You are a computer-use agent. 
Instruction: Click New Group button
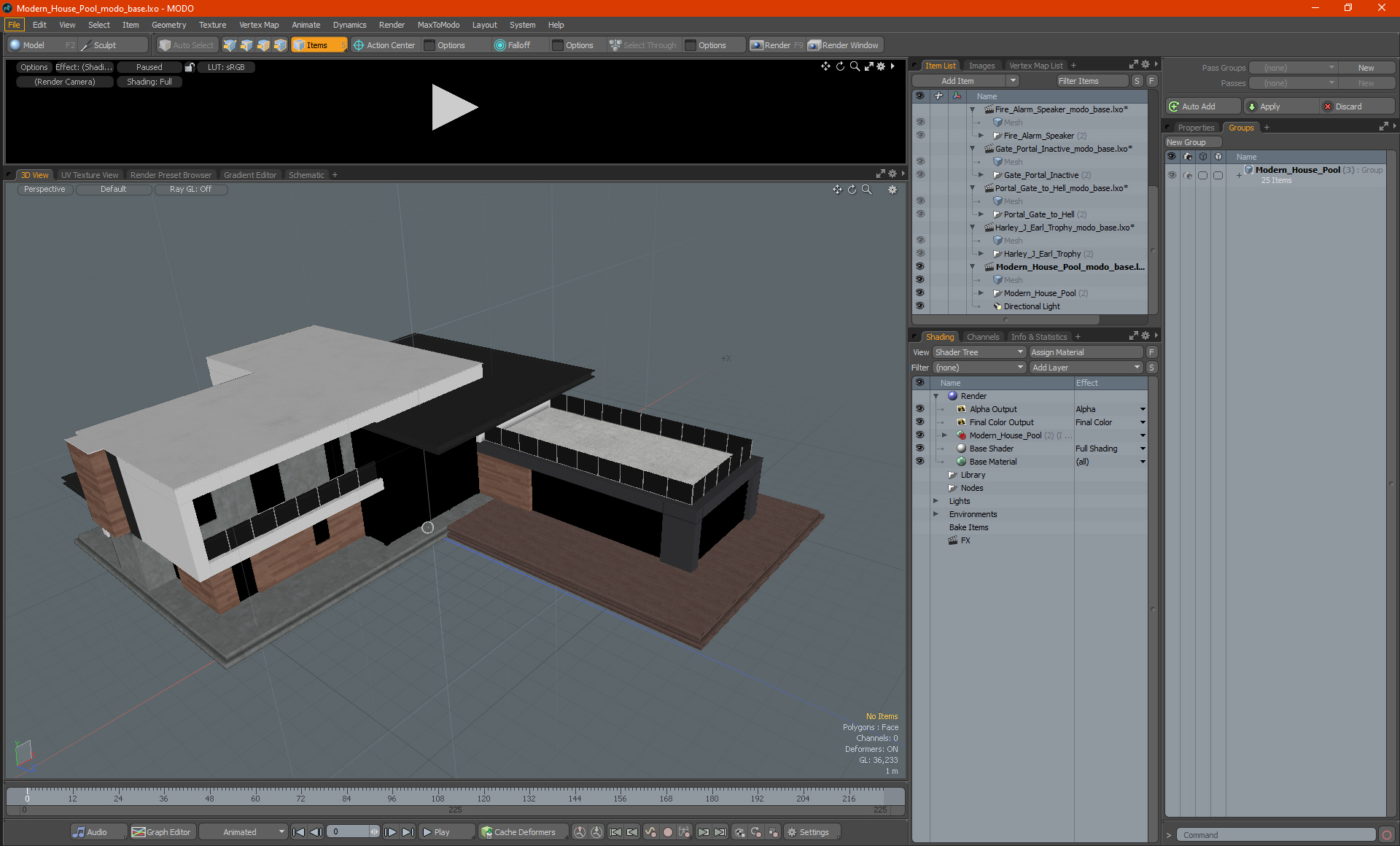coord(1193,142)
